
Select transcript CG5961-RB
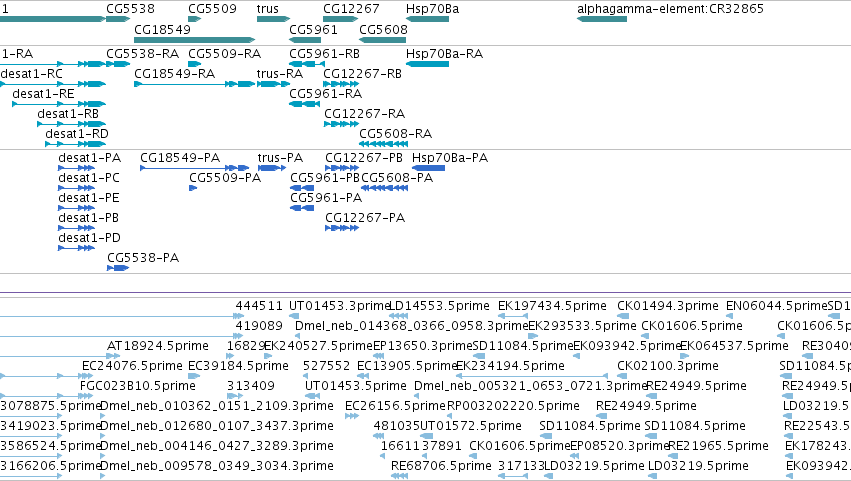324,54
